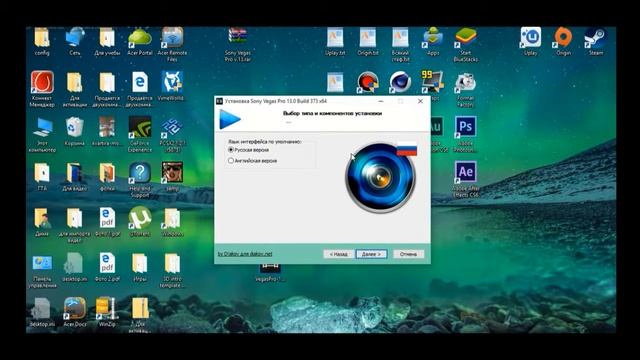Close the Sony Vegas installer window
This screenshot has height=360, width=640.
(x=420, y=101)
